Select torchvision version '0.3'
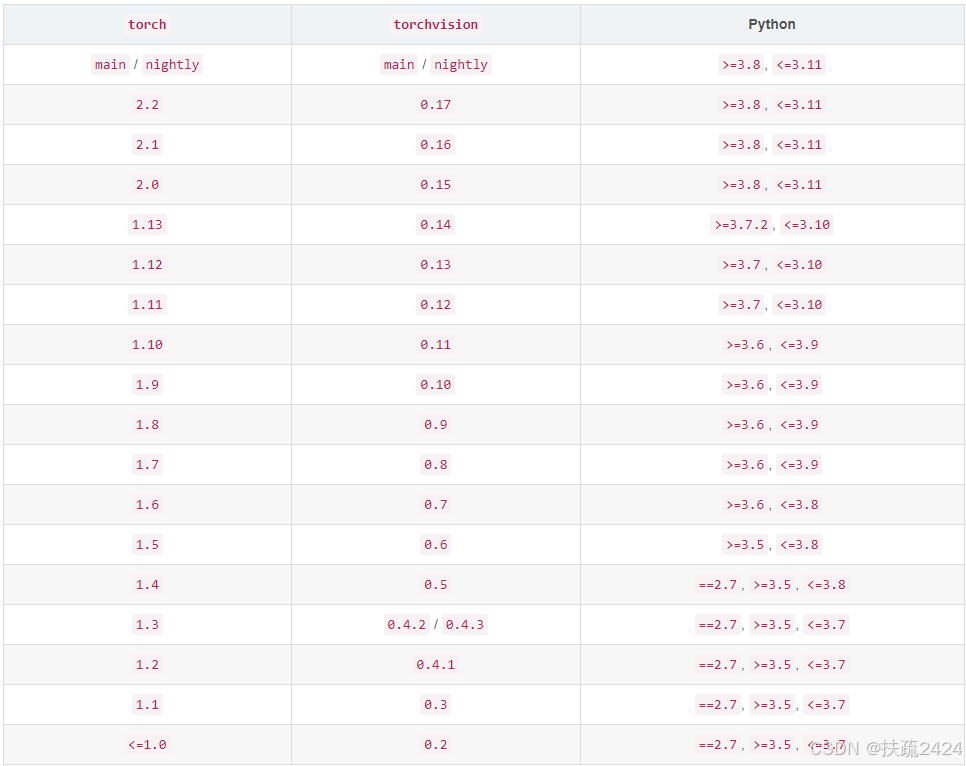 [436, 706]
